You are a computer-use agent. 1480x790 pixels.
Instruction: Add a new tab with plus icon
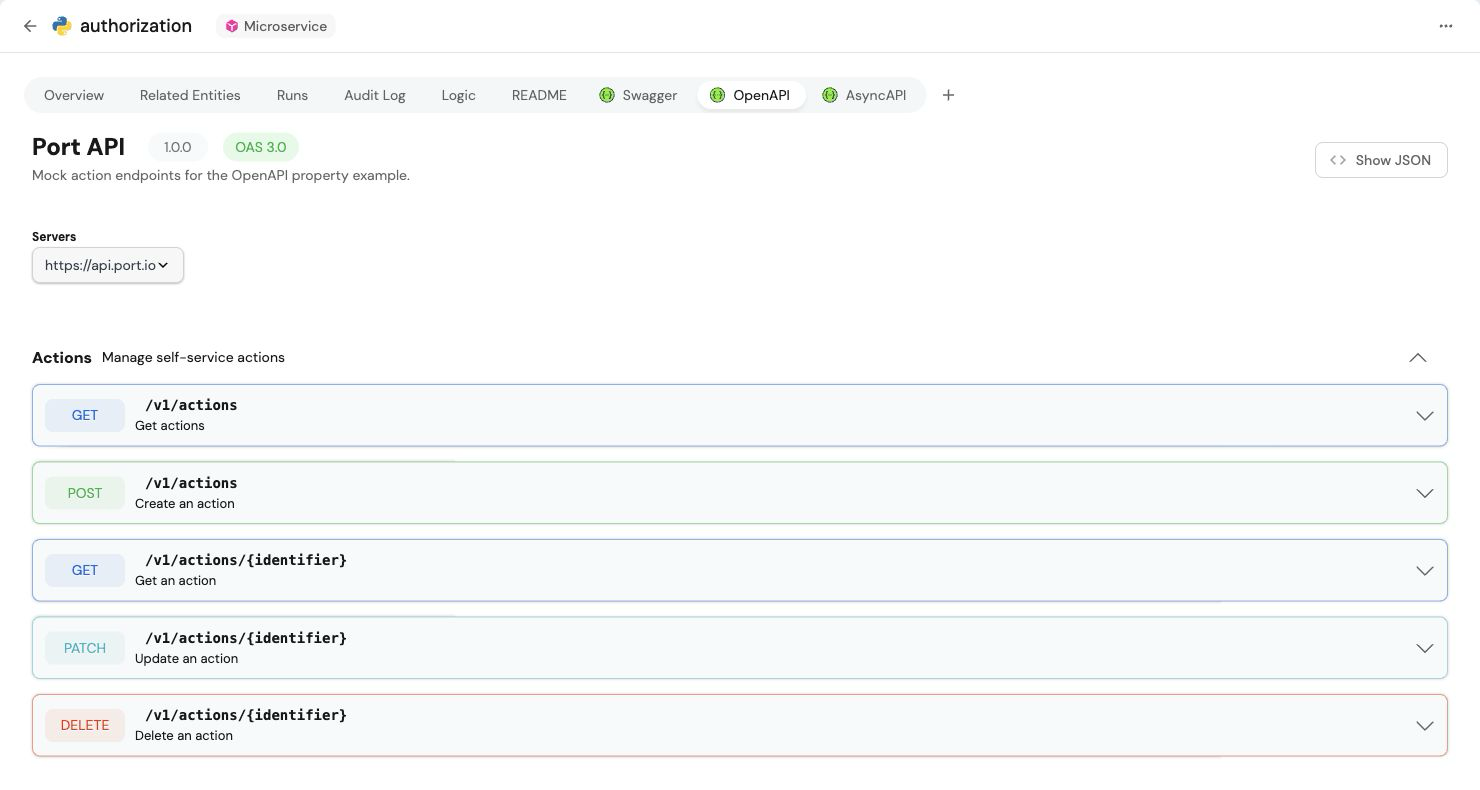pyautogui.click(x=948, y=95)
